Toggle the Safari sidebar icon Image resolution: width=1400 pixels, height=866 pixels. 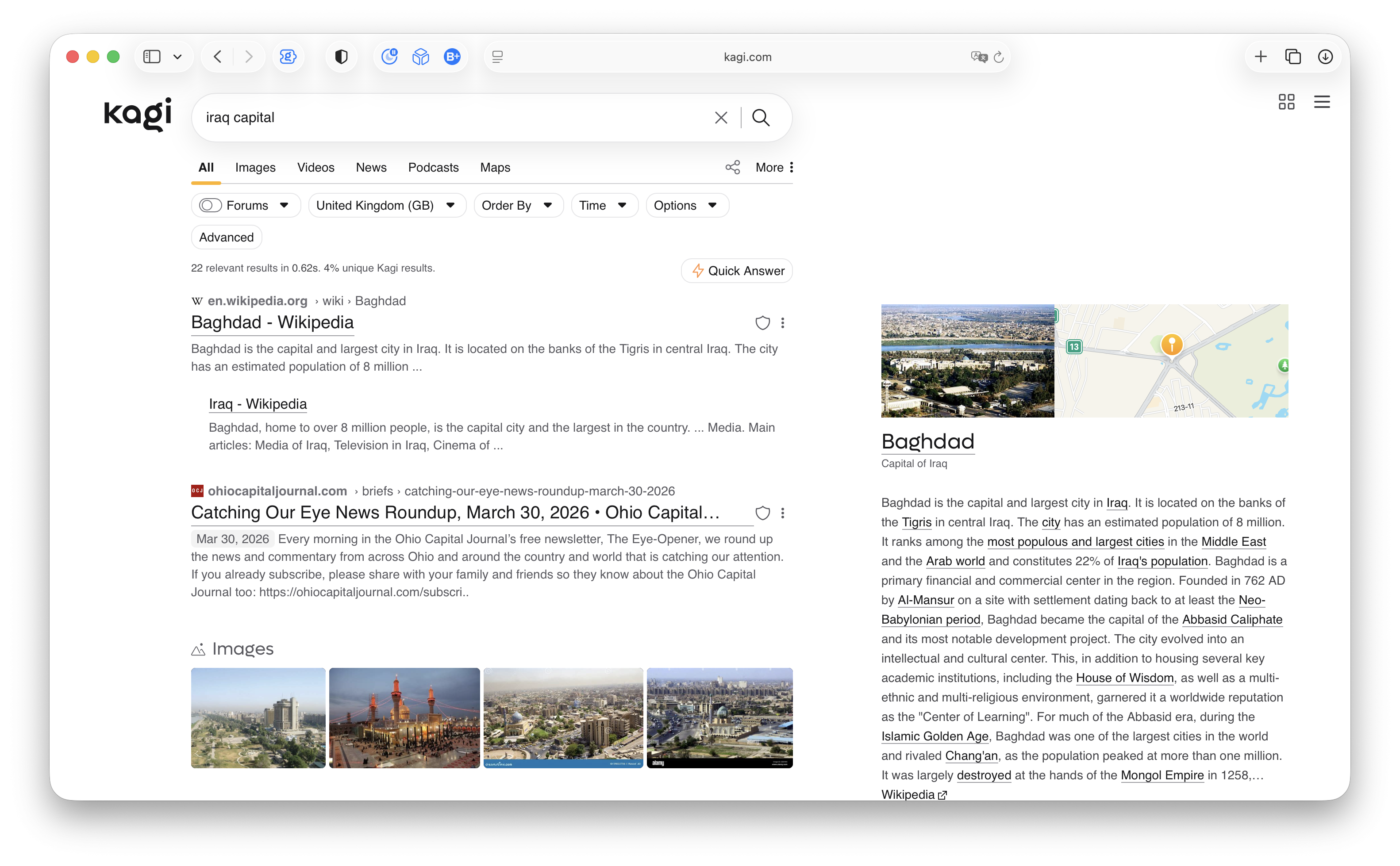pos(152,57)
